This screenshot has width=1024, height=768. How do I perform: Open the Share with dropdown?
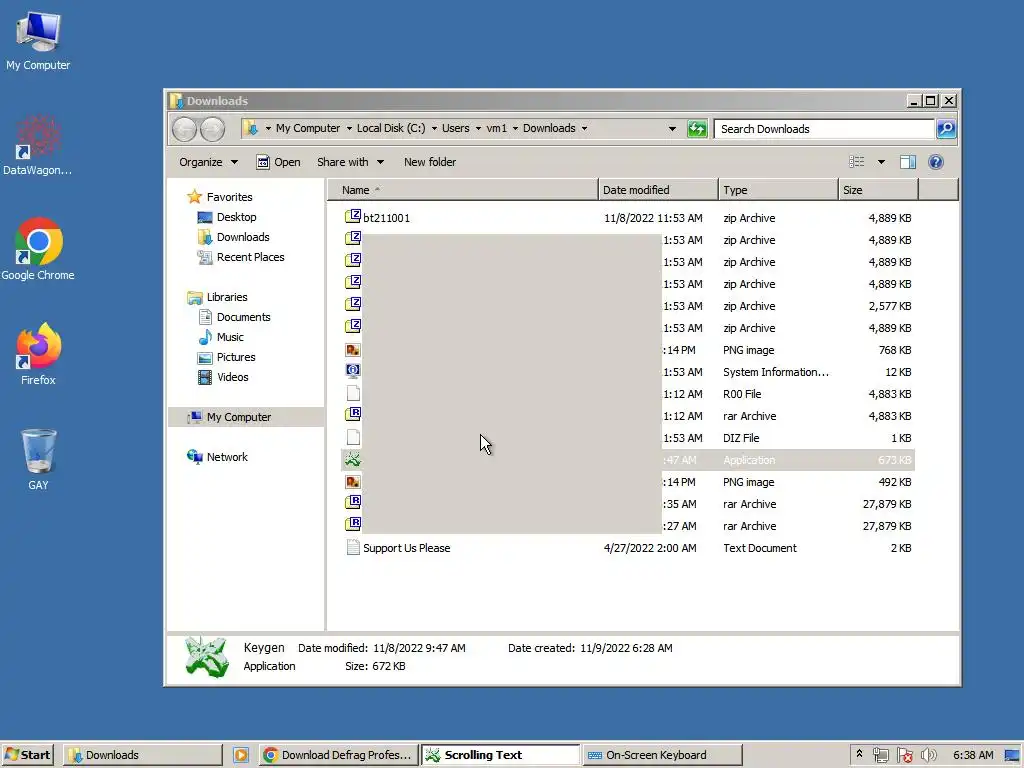coord(350,162)
